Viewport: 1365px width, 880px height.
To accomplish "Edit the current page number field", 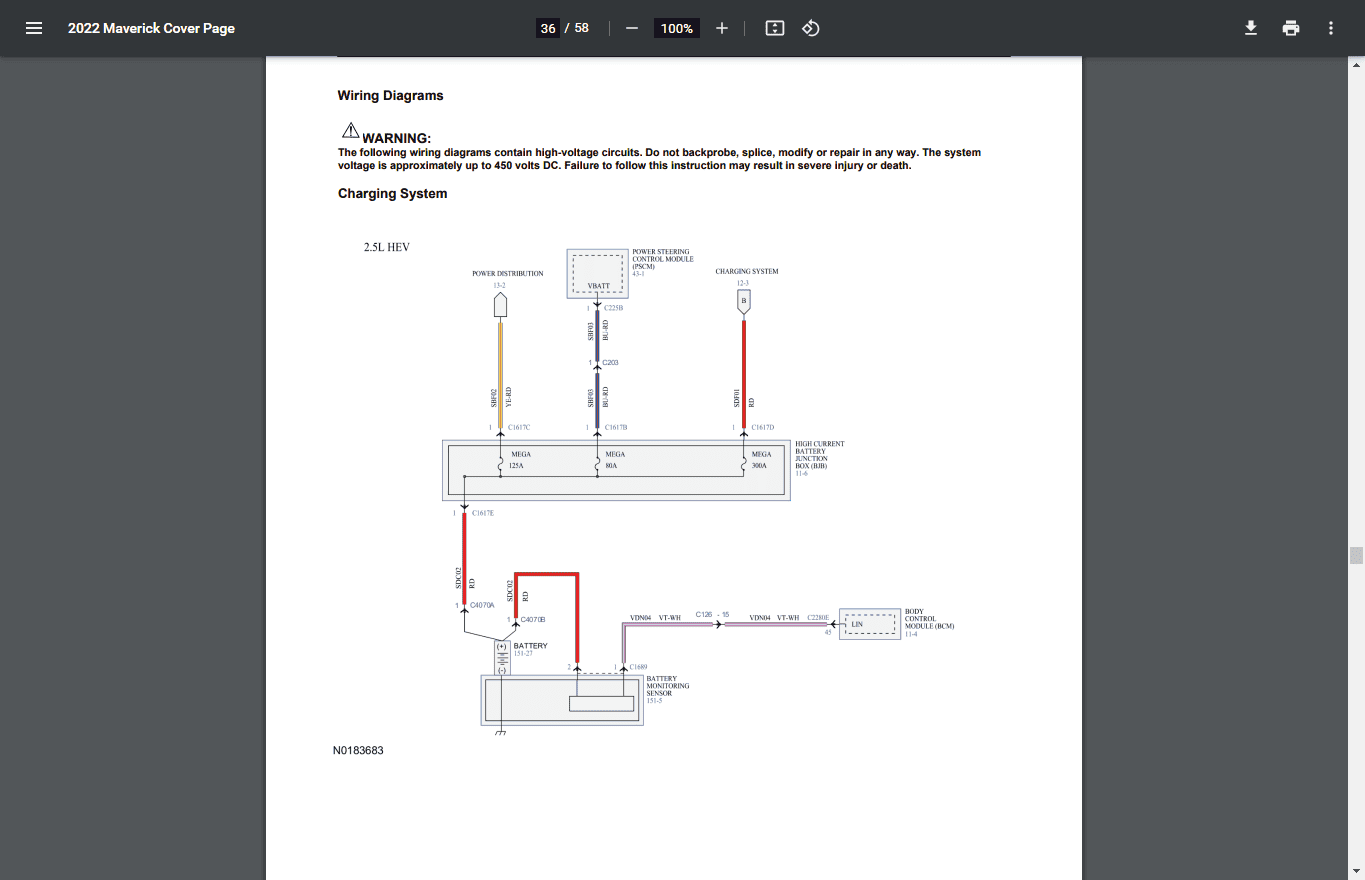I will tap(548, 28).
